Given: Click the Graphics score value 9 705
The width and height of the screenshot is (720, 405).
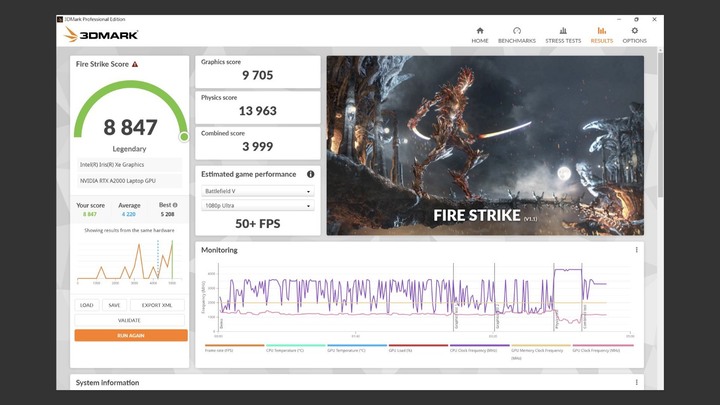Looking at the screenshot, I should point(258,75).
